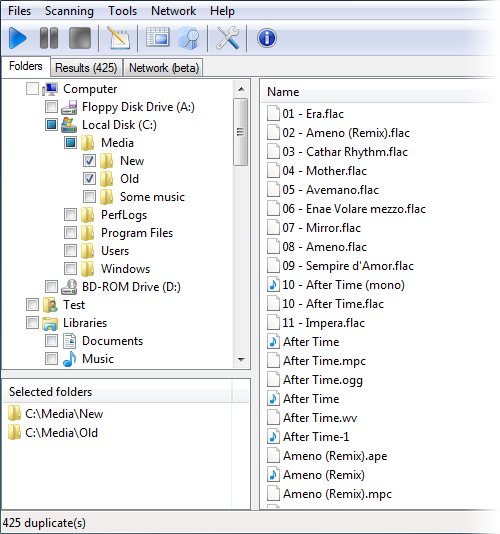This screenshot has height=534, width=500.
Task: Click the Media folder icon in tree
Action: click(x=88, y=143)
